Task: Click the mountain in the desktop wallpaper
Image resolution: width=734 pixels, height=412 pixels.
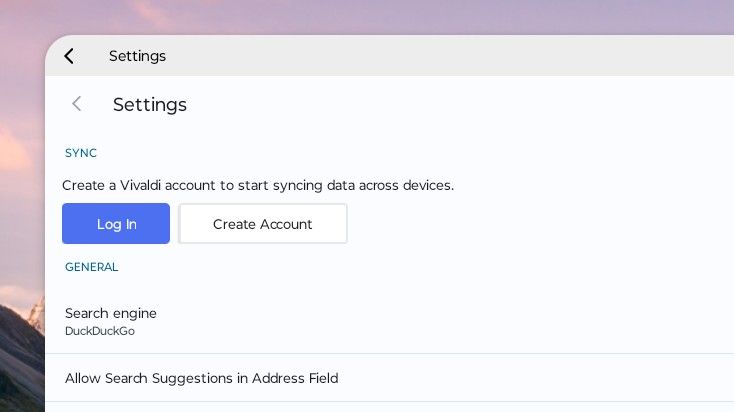Action: 18,350
